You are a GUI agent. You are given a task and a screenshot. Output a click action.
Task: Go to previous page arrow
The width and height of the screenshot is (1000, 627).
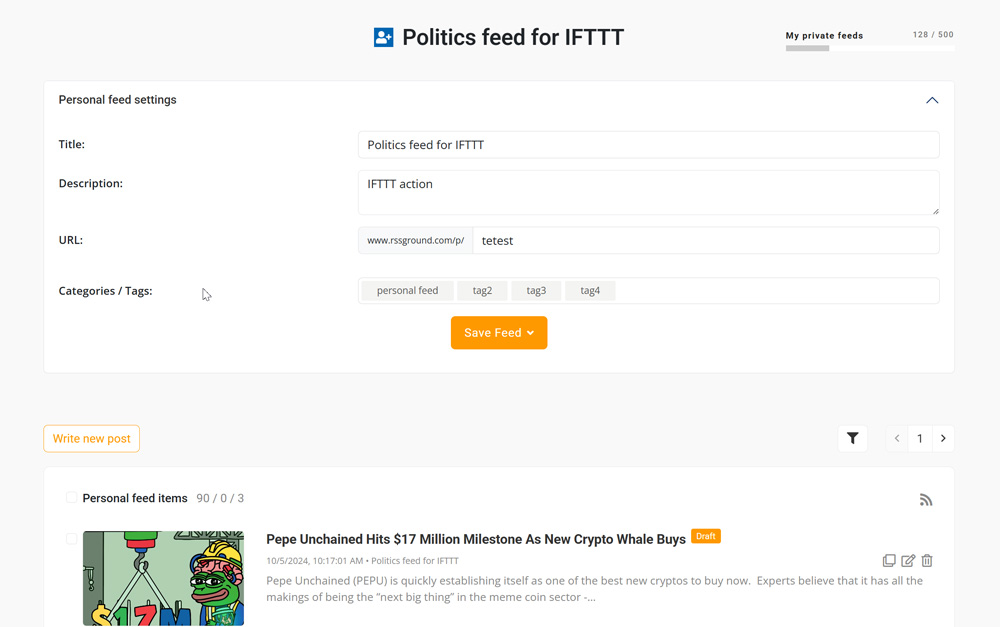[897, 438]
